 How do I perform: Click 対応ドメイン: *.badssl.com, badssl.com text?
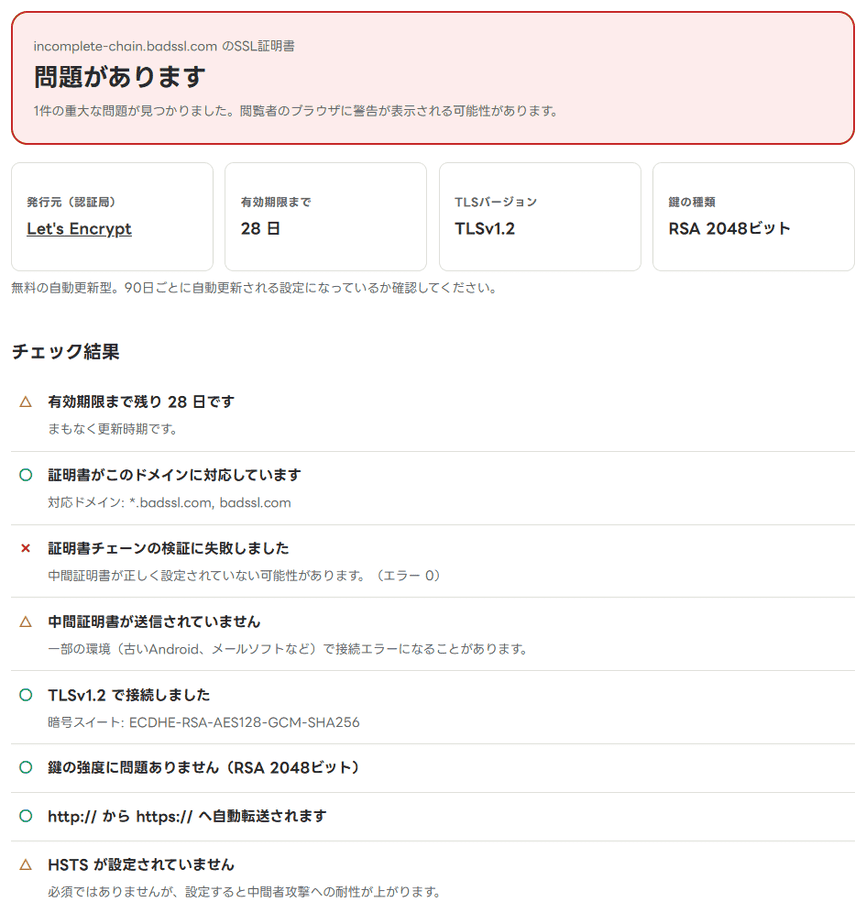(170, 503)
